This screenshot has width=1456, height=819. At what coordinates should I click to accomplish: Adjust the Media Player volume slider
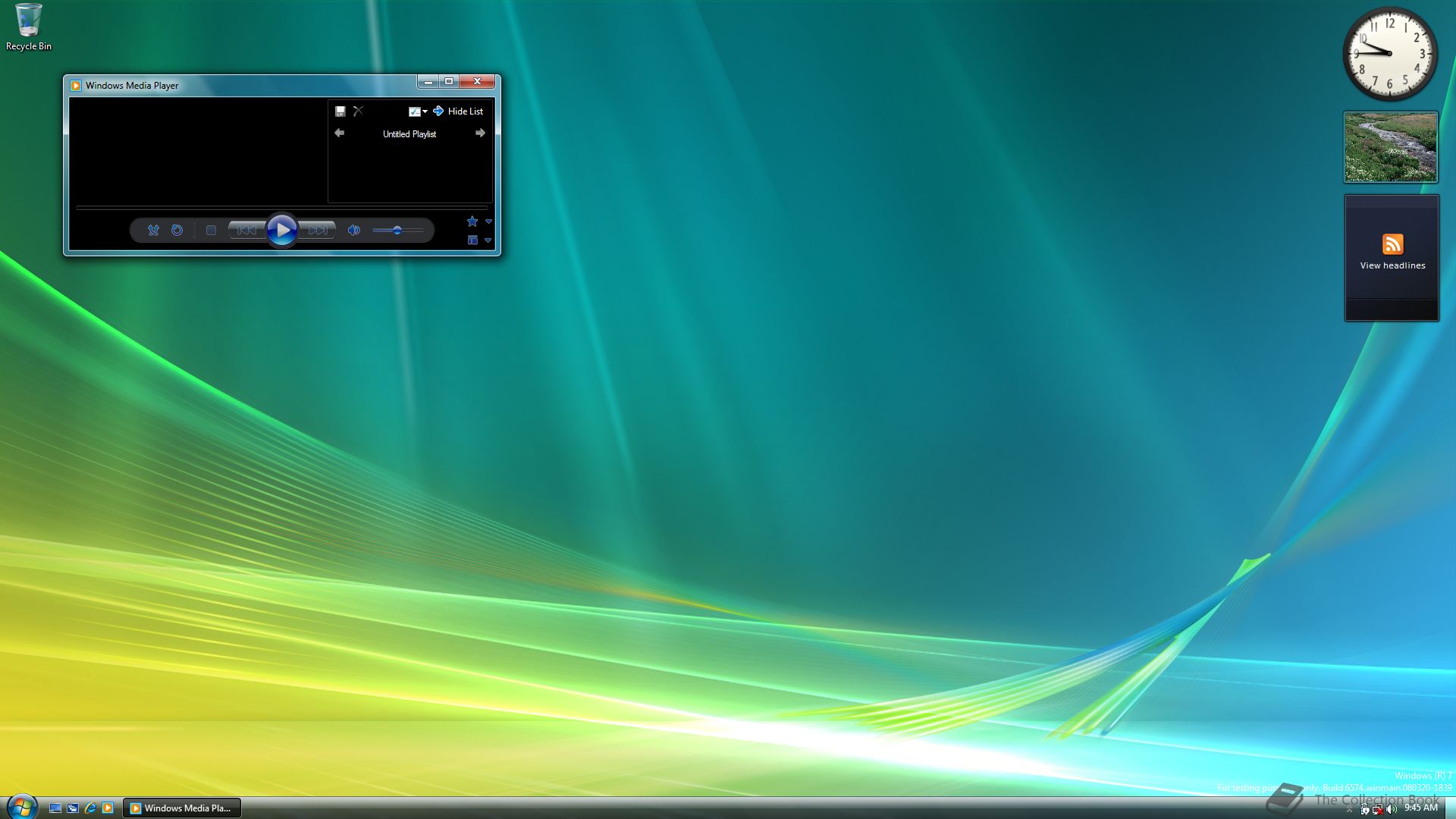(397, 231)
